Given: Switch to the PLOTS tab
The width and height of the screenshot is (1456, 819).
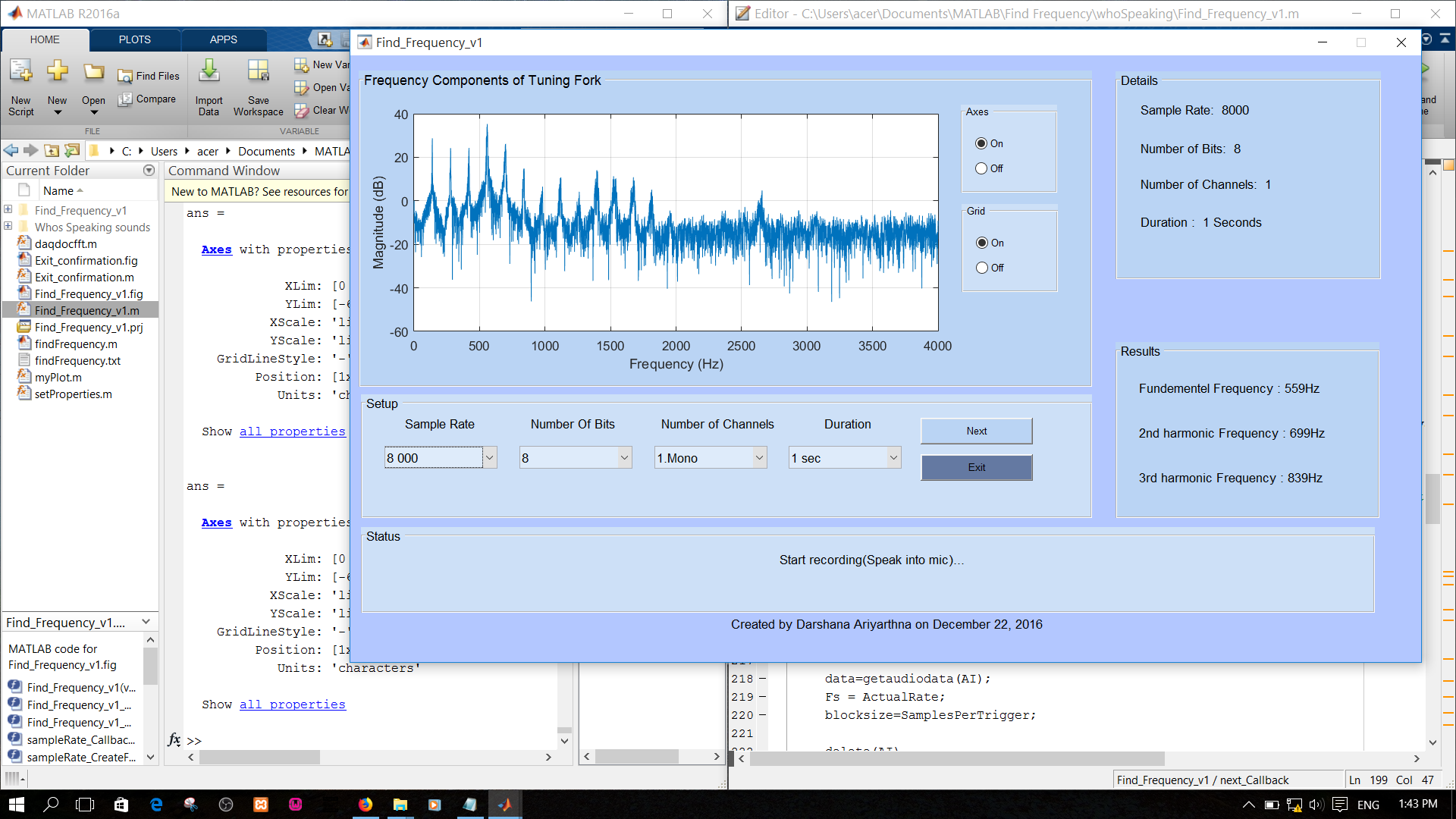Looking at the screenshot, I should (134, 39).
